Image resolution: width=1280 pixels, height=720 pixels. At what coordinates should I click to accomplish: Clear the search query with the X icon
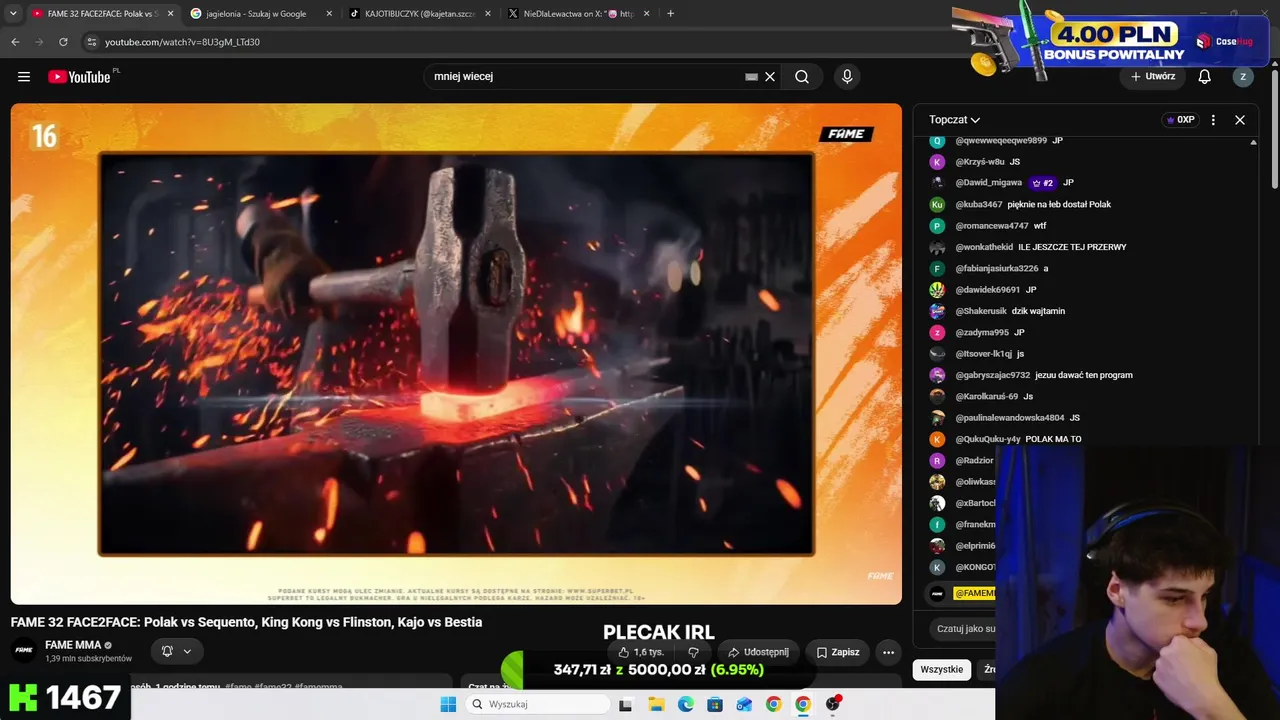(770, 77)
